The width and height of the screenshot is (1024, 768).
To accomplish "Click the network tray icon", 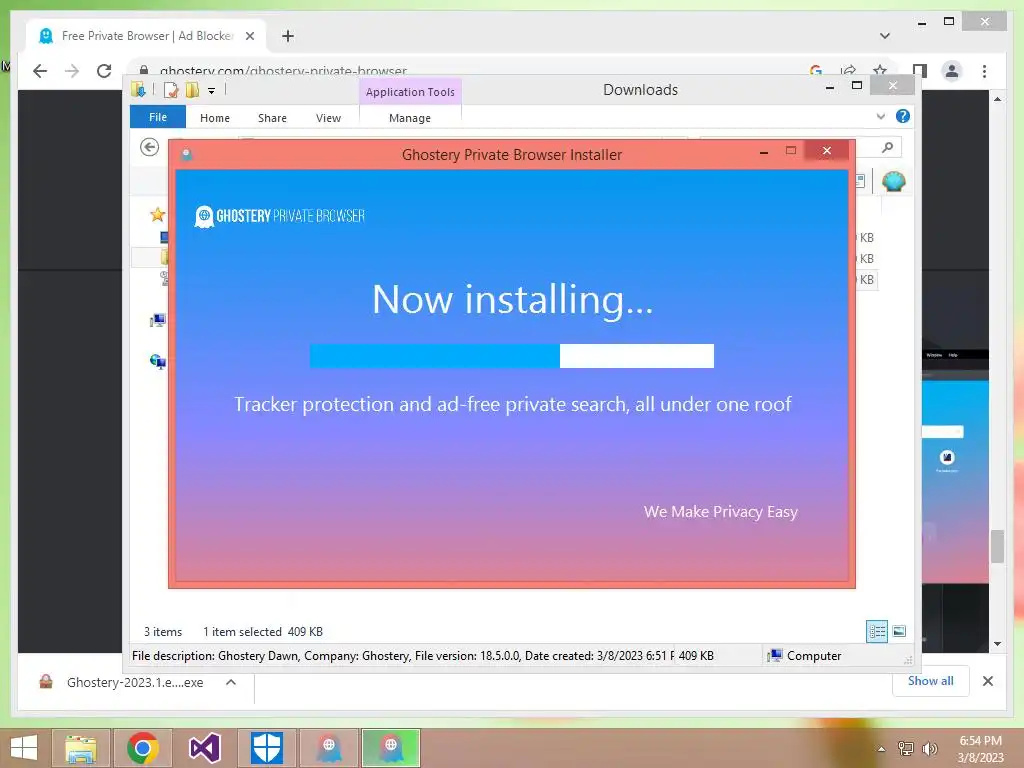I will tap(906, 748).
